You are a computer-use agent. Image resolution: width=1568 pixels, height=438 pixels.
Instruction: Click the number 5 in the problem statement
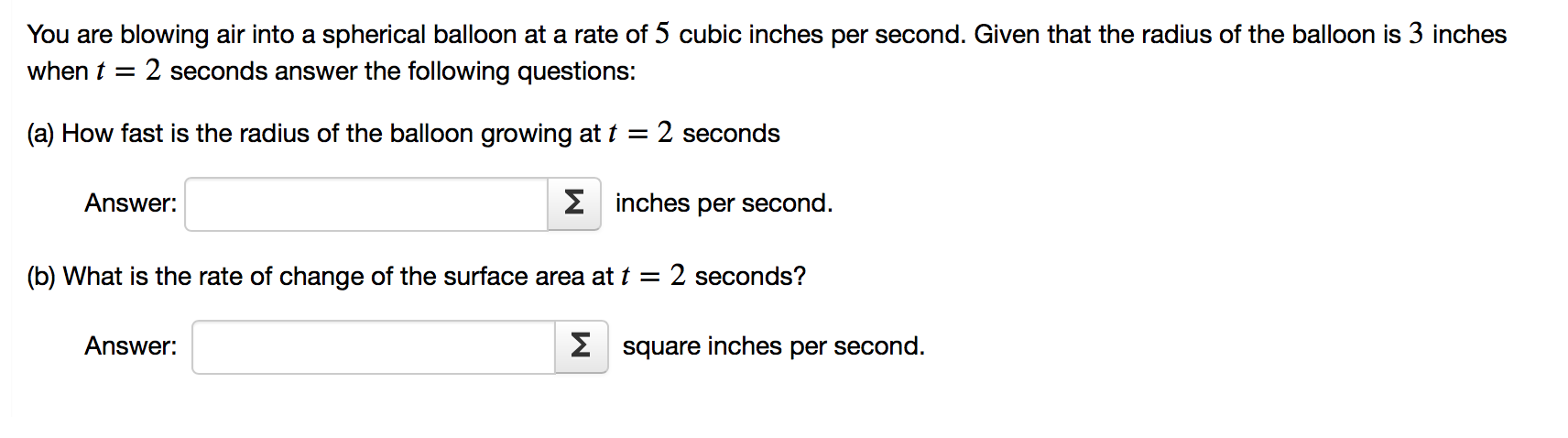(662, 34)
